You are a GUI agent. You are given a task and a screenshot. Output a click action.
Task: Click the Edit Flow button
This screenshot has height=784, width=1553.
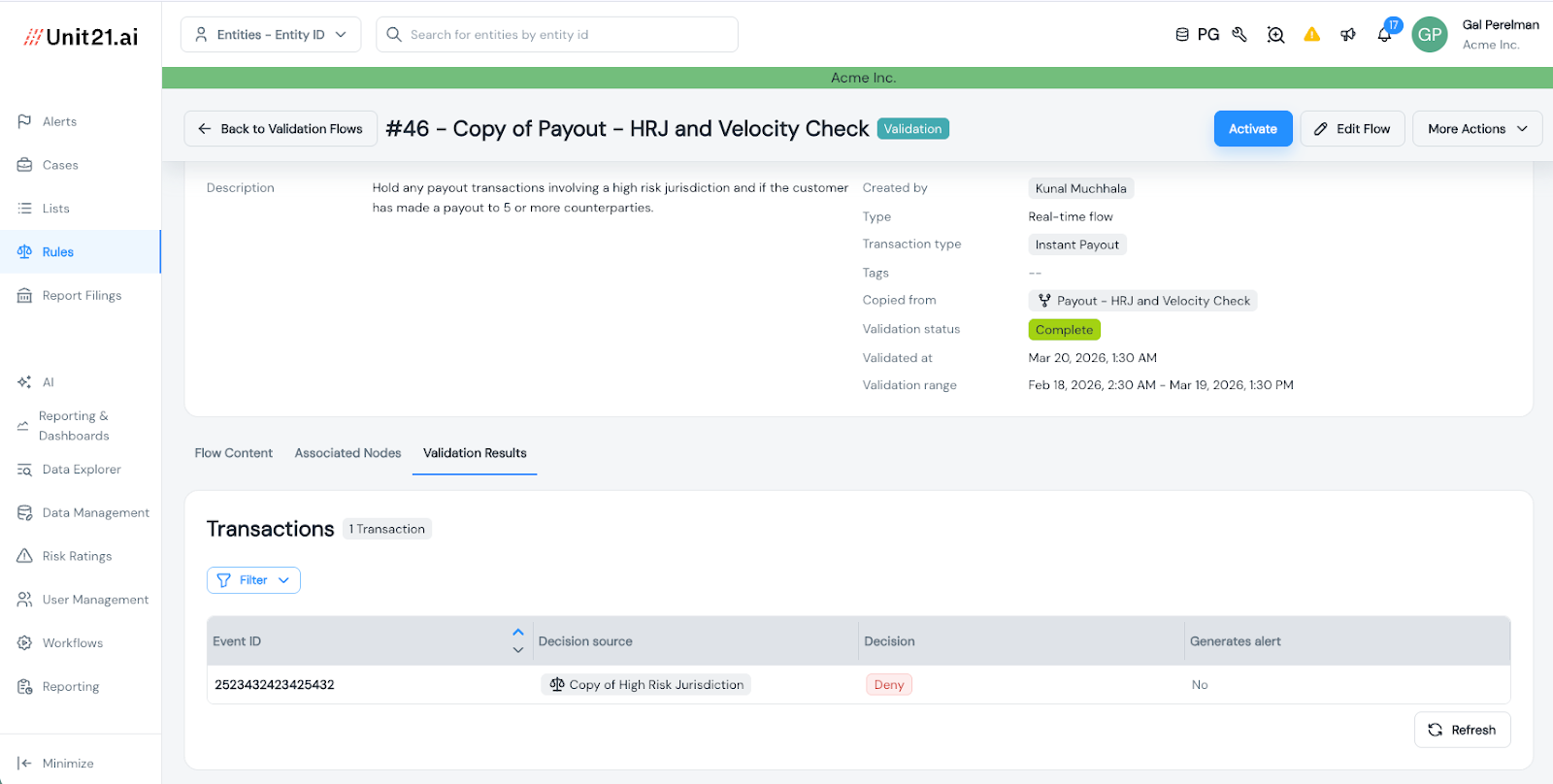(x=1352, y=129)
